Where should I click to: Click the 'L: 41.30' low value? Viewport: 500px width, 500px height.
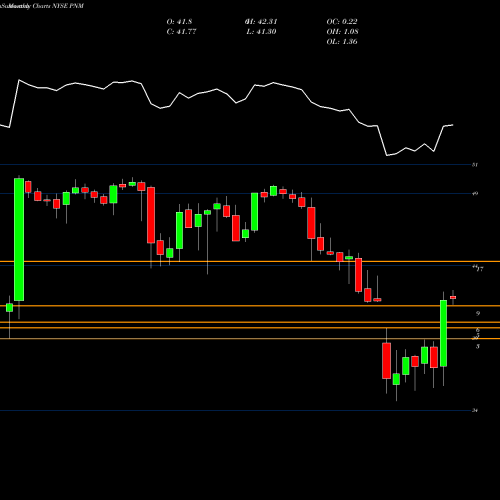[x=261, y=32]
